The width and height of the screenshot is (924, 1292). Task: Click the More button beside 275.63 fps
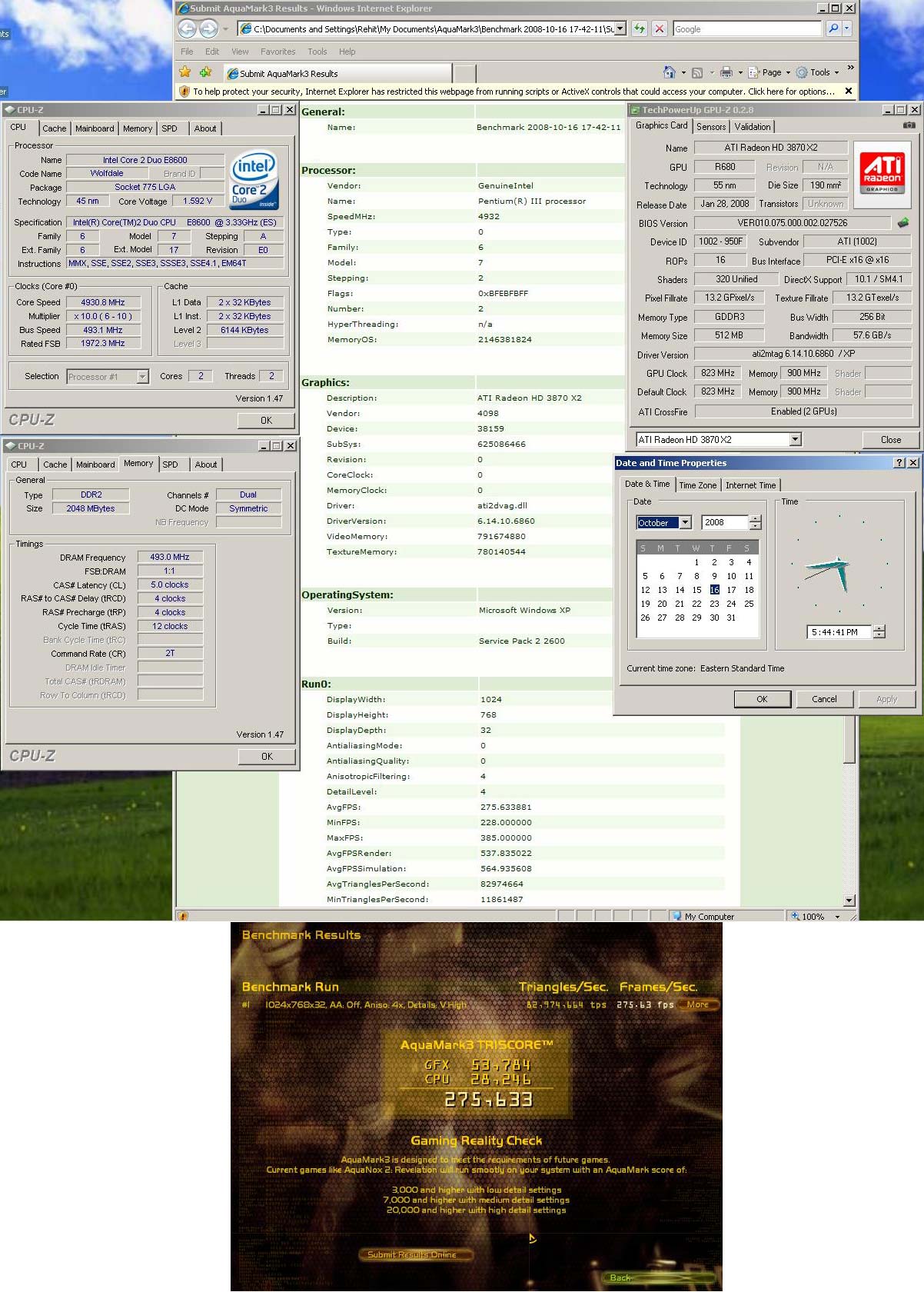coord(699,1004)
